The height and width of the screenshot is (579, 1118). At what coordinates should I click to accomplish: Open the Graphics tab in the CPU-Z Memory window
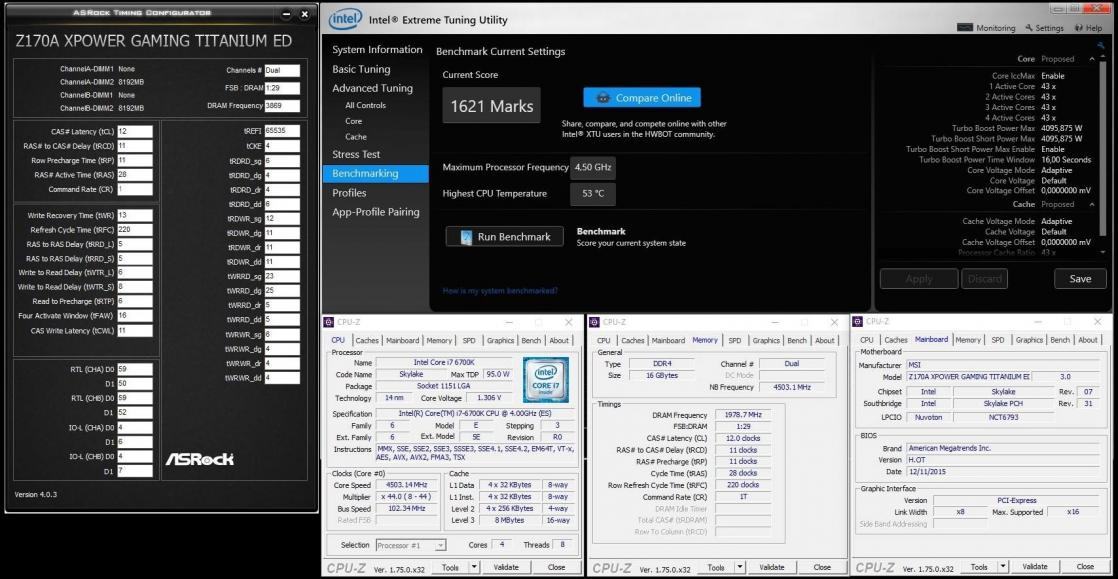tap(766, 341)
